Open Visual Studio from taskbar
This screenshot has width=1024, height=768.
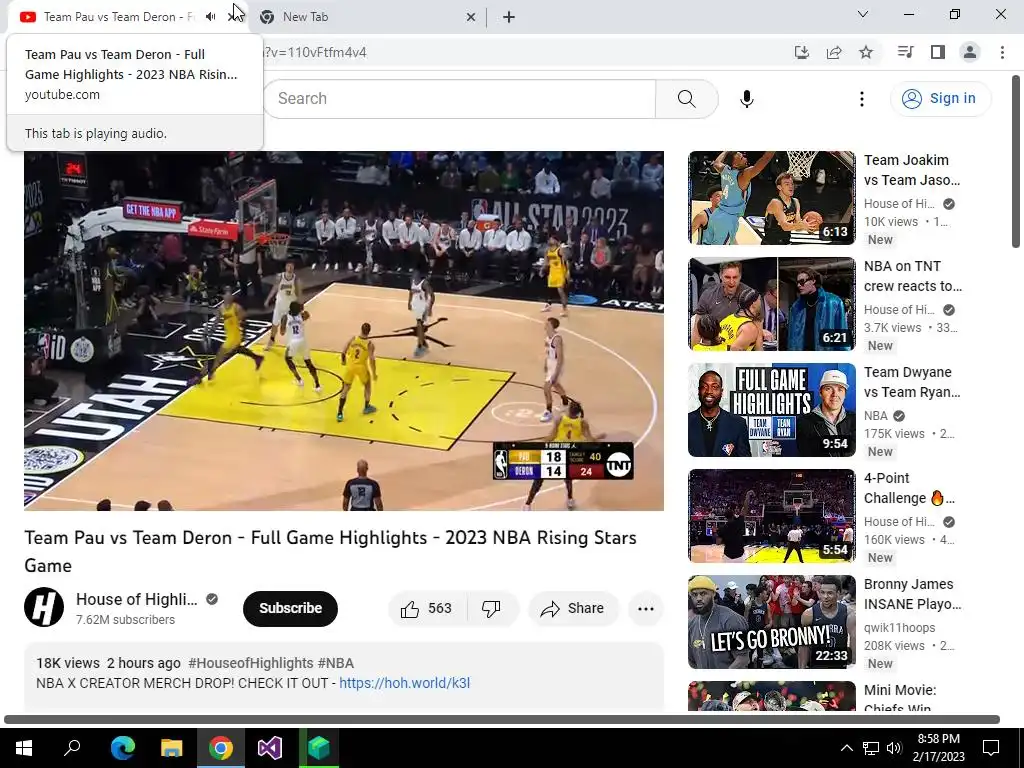270,748
